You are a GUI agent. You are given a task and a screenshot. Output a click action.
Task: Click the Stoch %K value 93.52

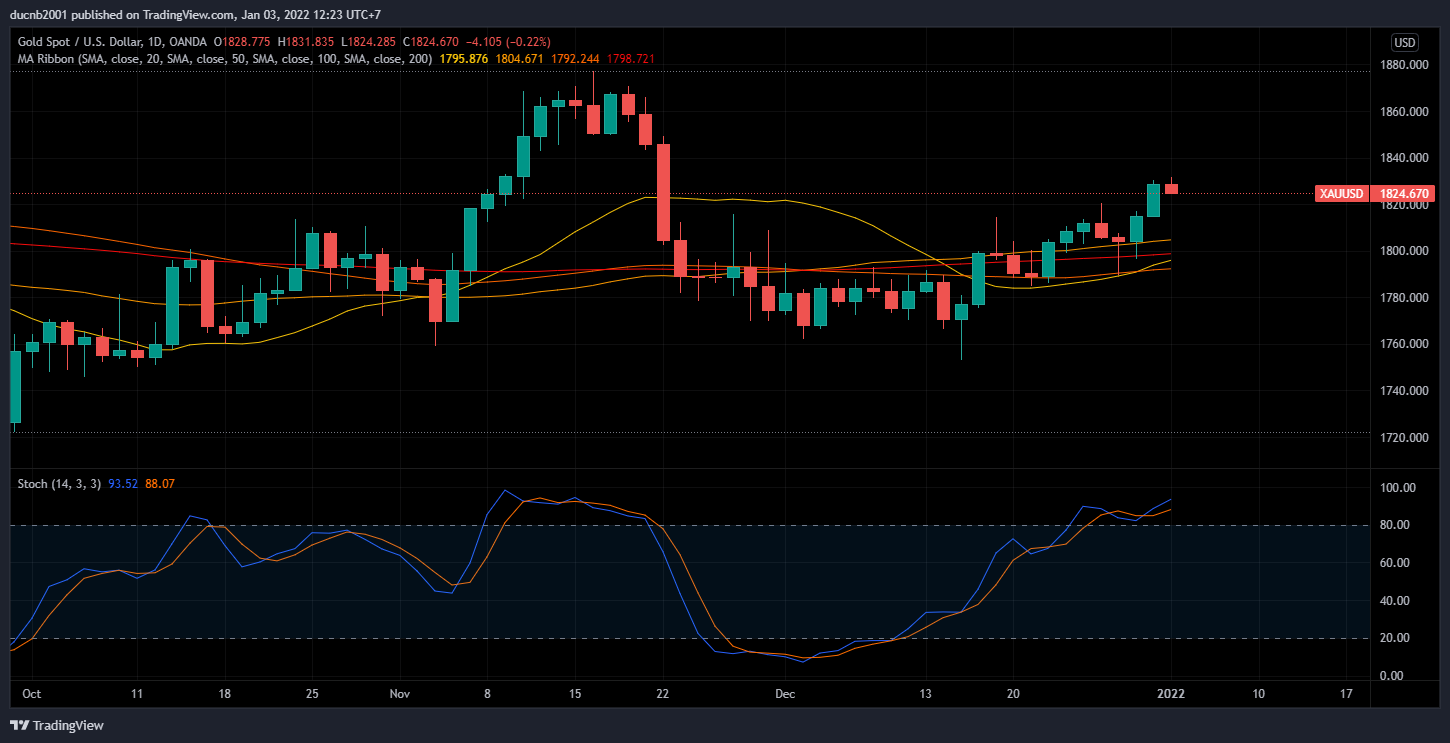(x=123, y=484)
